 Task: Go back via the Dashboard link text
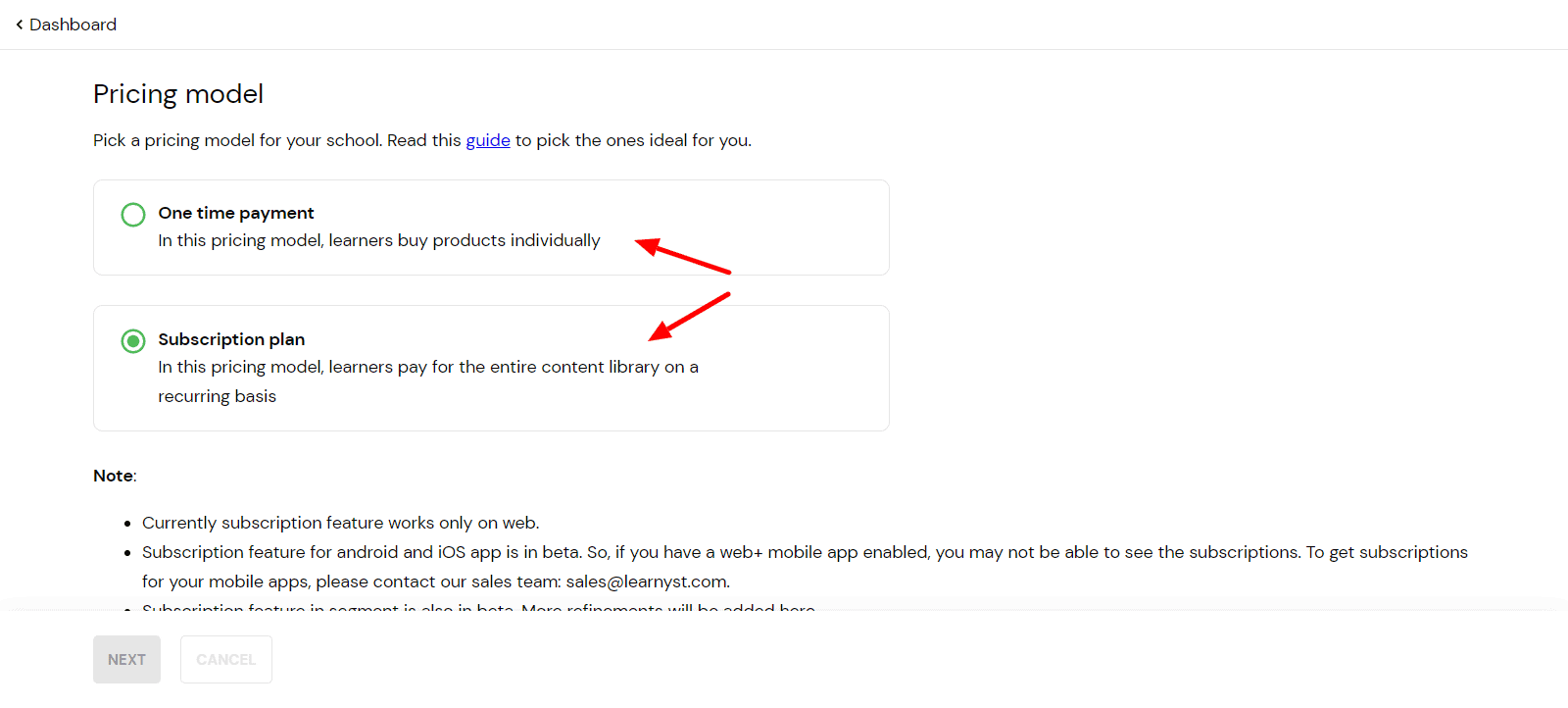click(x=73, y=25)
